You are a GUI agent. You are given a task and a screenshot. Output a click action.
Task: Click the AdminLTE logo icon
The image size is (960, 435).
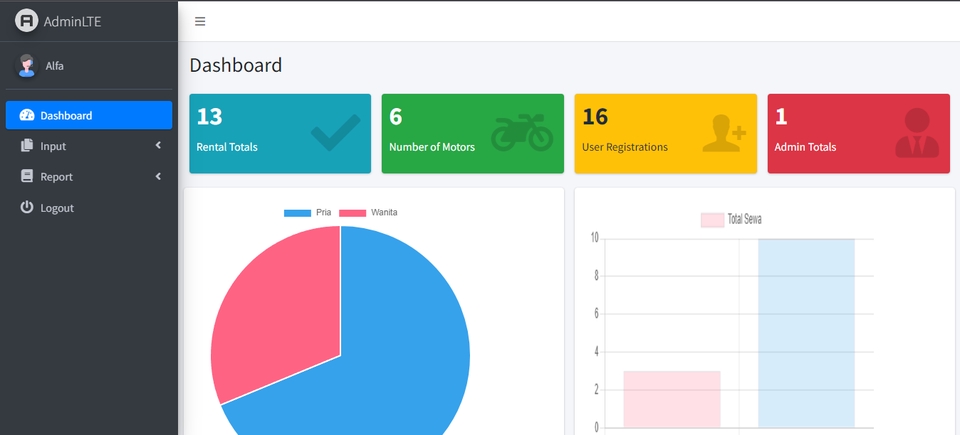[26, 21]
